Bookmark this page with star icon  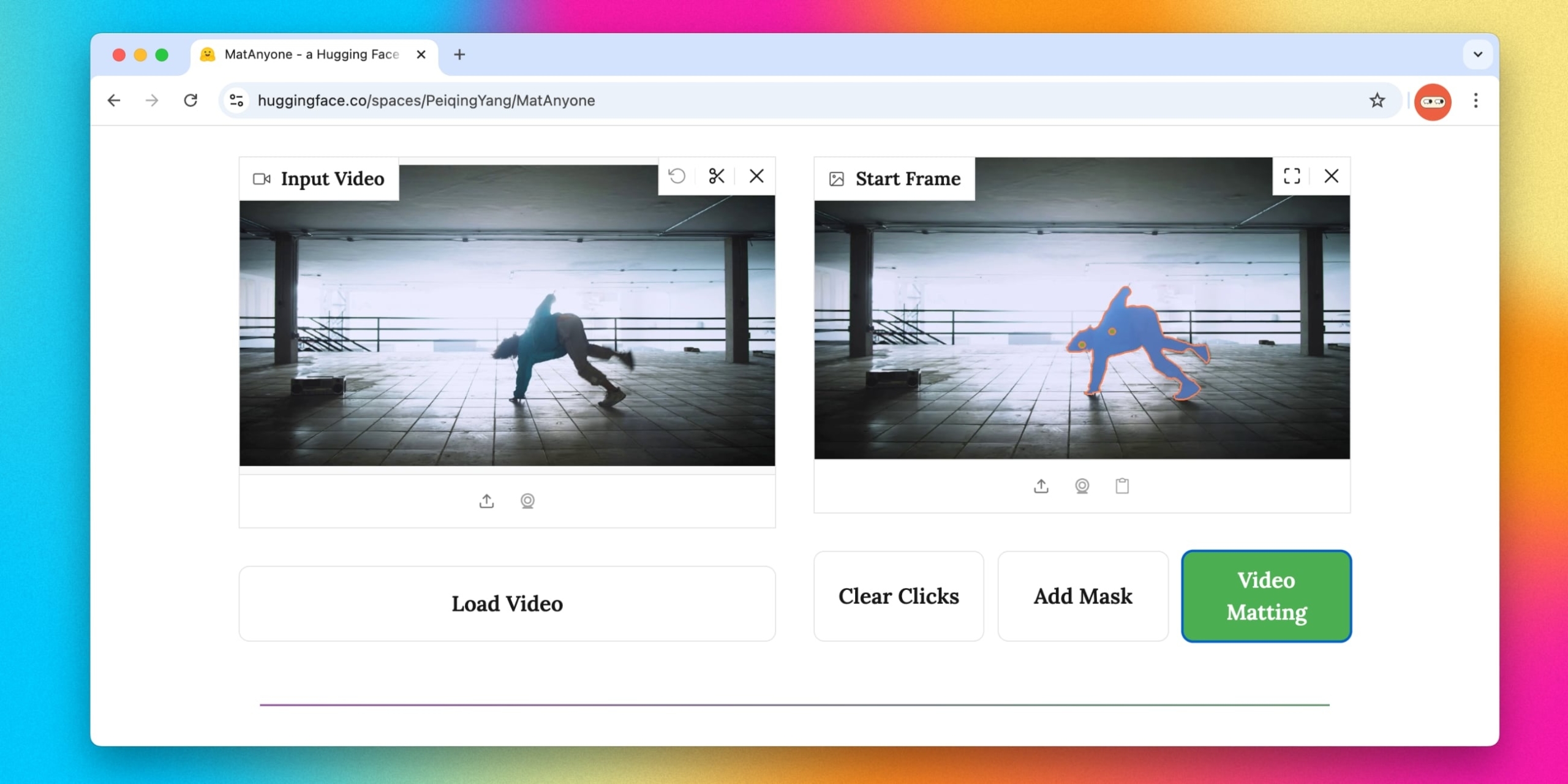1377,100
